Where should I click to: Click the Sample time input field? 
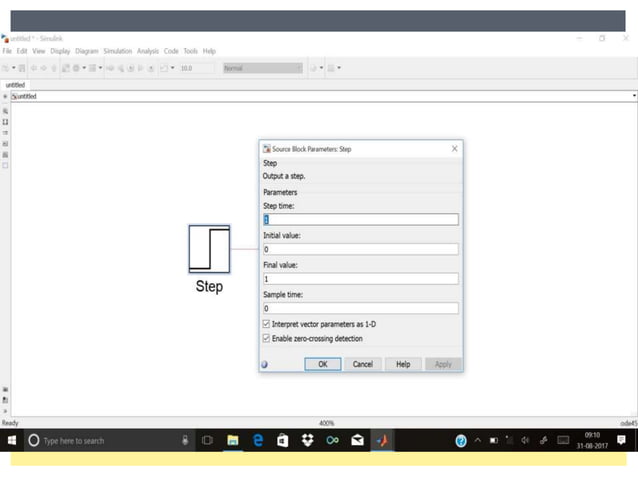361,308
